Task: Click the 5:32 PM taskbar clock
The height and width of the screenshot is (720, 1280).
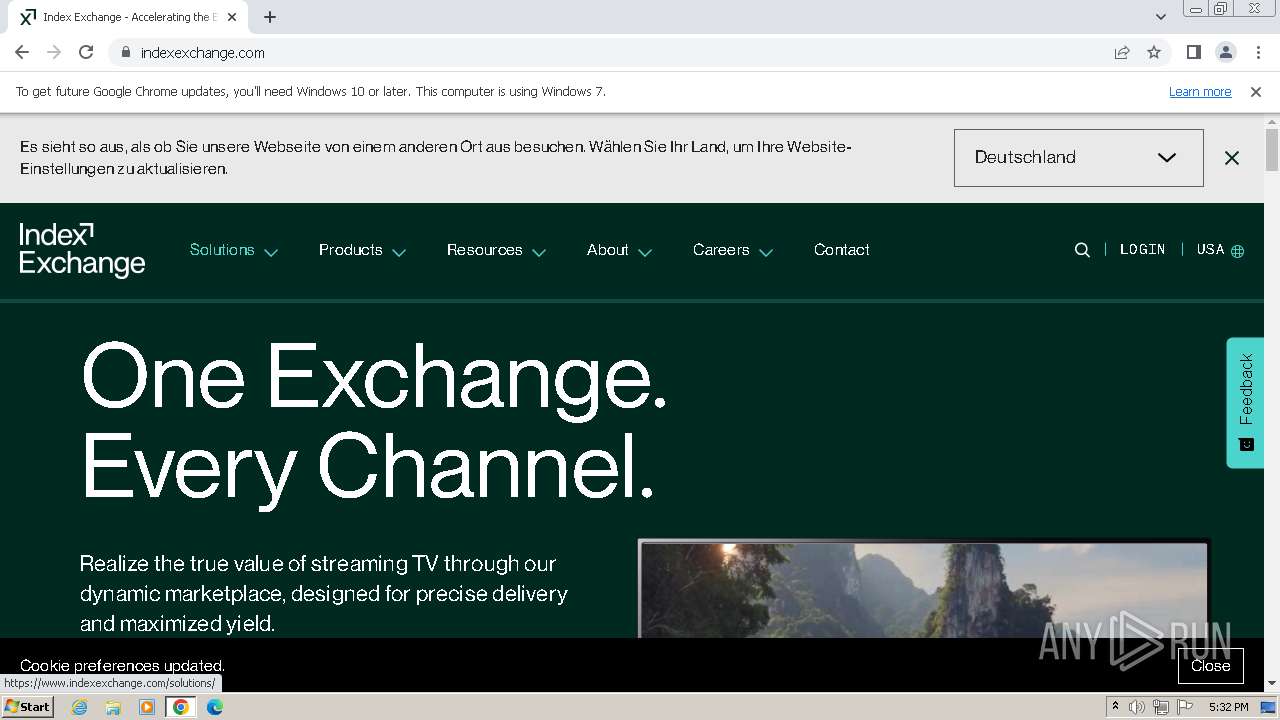Action: pyautogui.click(x=1228, y=707)
